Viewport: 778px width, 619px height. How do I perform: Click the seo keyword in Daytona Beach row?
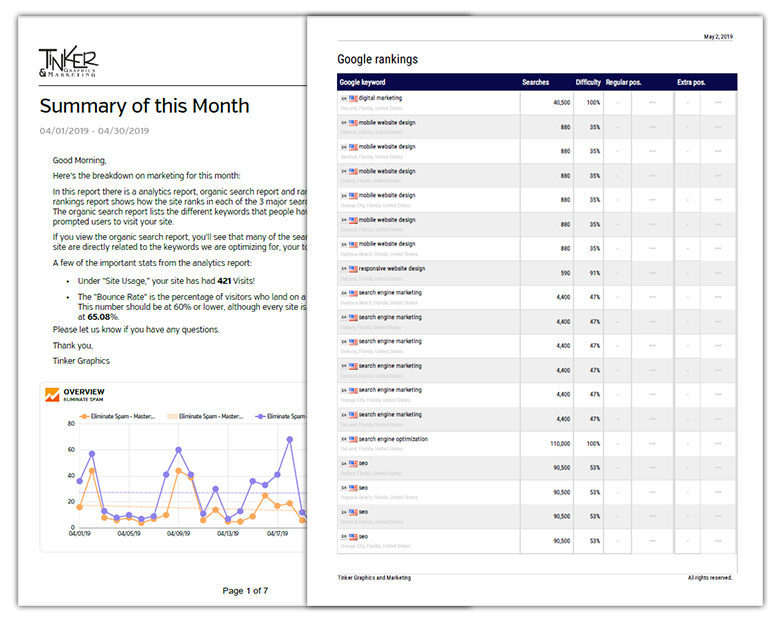click(x=363, y=488)
